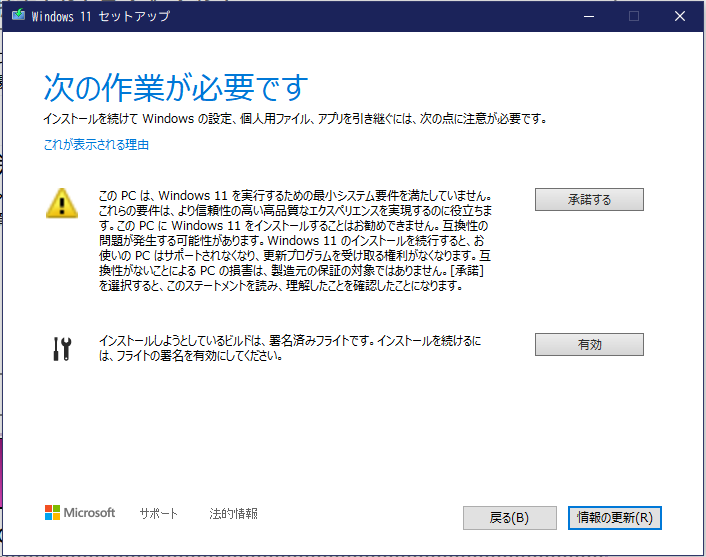Viewport: 706px width, 557px height.
Task: Click the screwdriver and wrench tools icon
Action: (62, 349)
